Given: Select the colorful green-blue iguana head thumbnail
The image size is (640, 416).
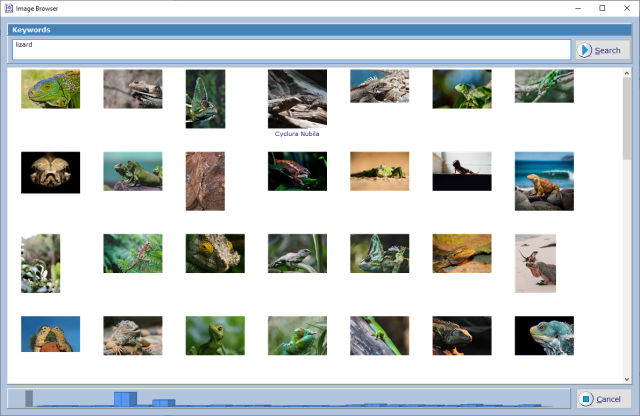Looking at the screenshot, I should coord(51,89).
